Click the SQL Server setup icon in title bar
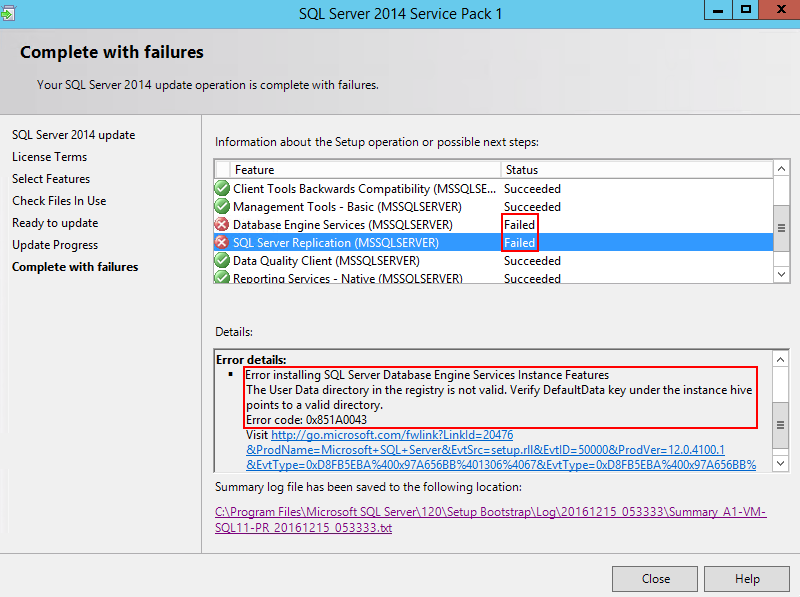800x597 pixels. pyautogui.click(x=7, y=12)
